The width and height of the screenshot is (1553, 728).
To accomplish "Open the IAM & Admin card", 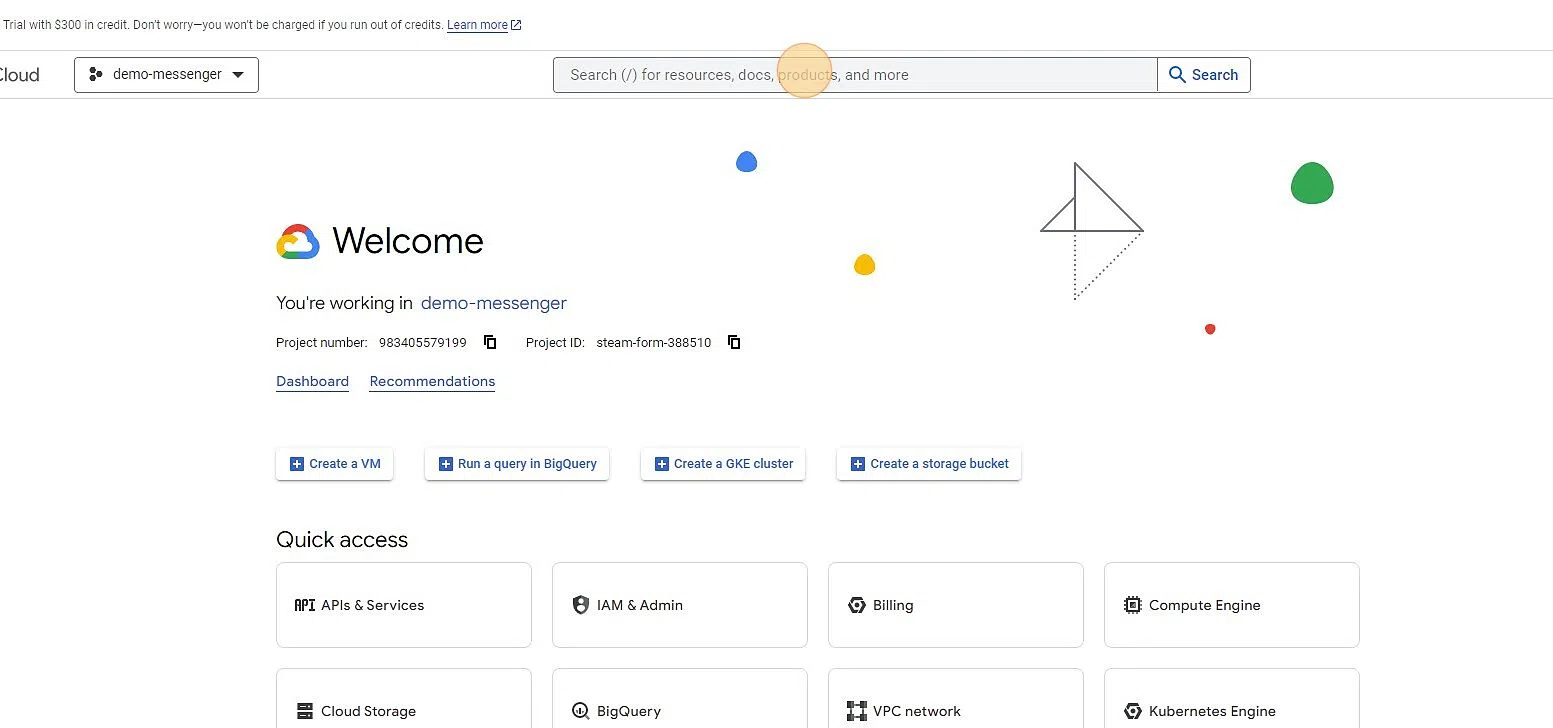I will point(680,605).
